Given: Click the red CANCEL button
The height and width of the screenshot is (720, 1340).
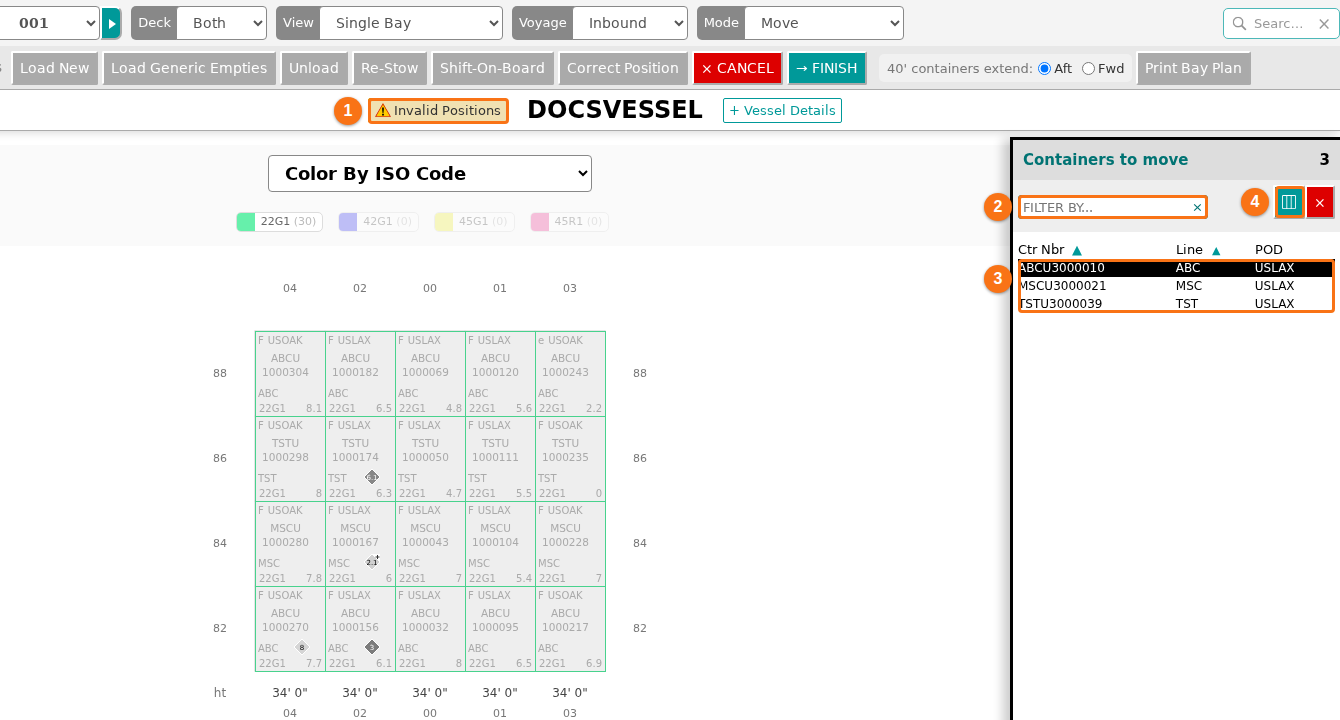Looking at the screenshot, I should click(738, 68).
